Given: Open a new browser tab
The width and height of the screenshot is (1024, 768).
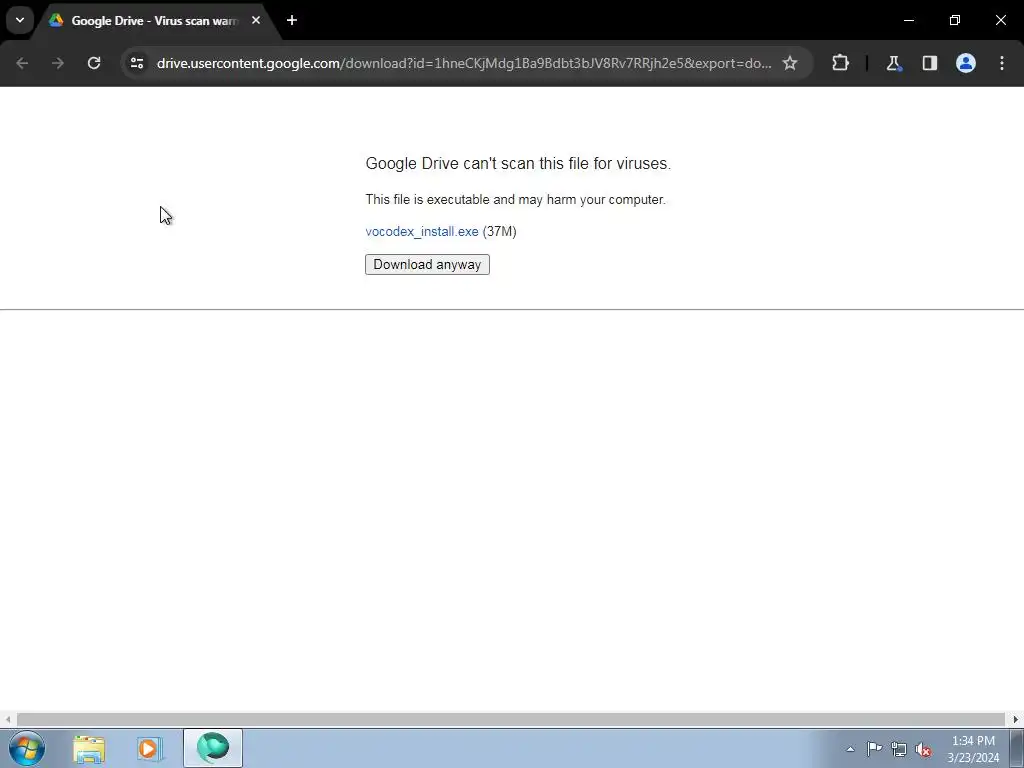Looking at the screenshot, I should coord(292,20).
